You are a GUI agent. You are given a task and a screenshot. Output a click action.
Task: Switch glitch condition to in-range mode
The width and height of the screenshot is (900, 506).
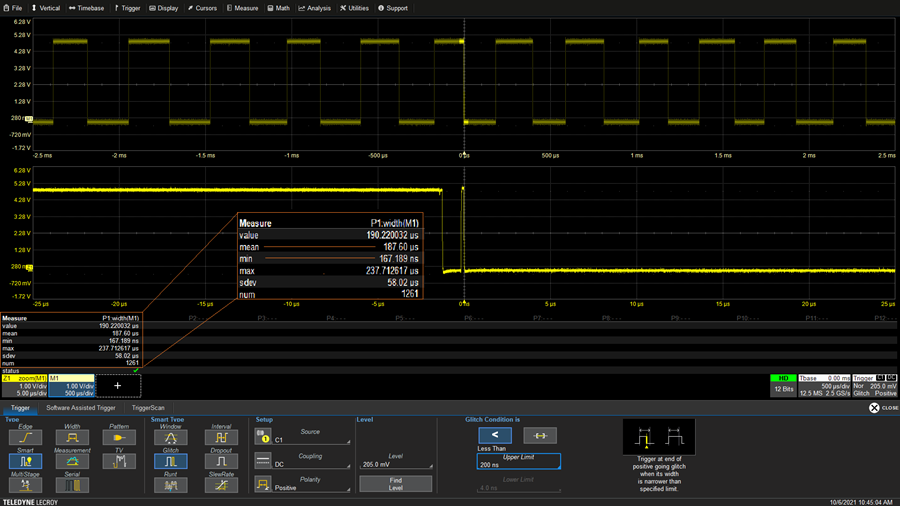[540, 435]
